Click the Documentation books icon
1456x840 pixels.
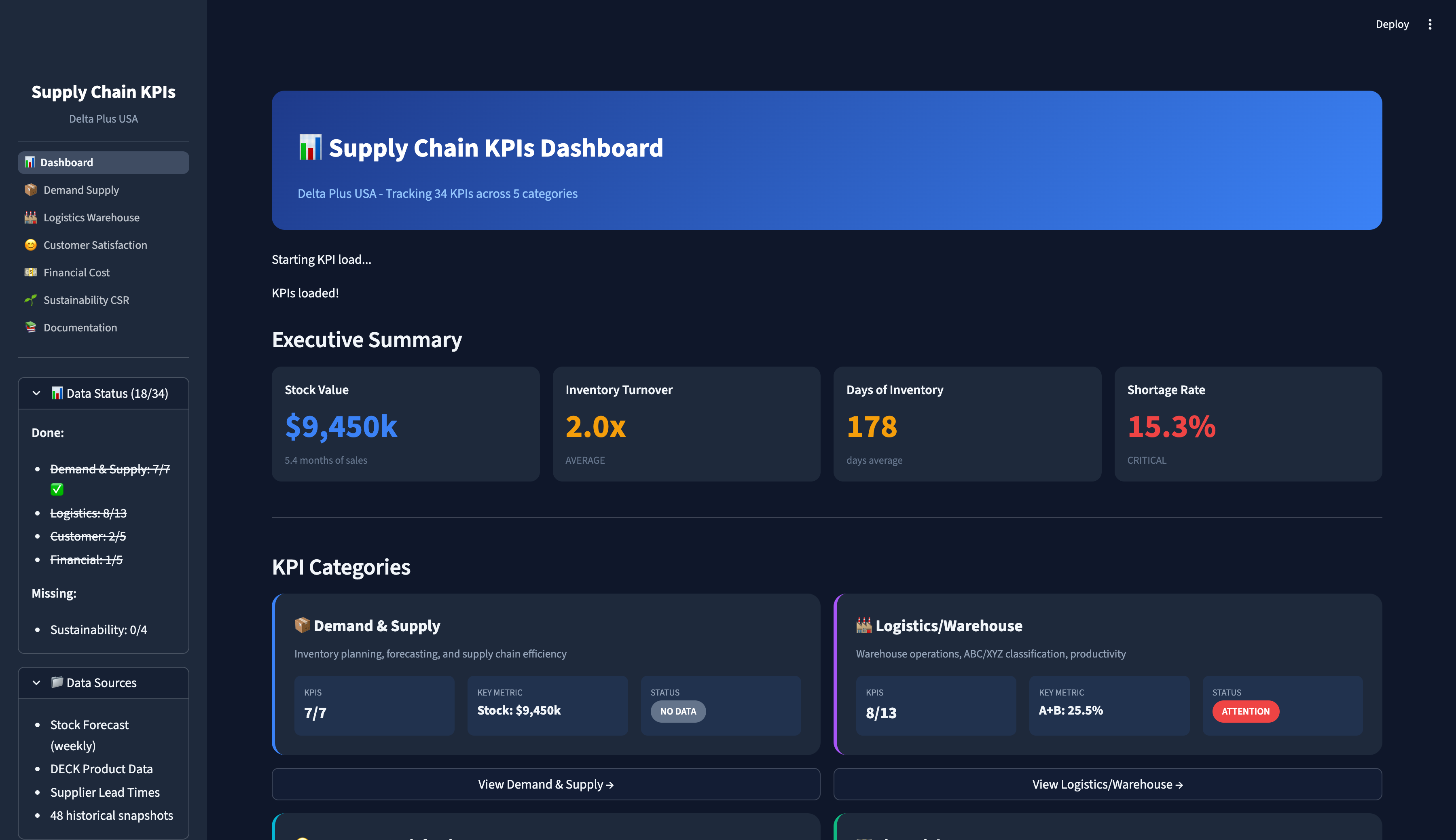(31, 327)
